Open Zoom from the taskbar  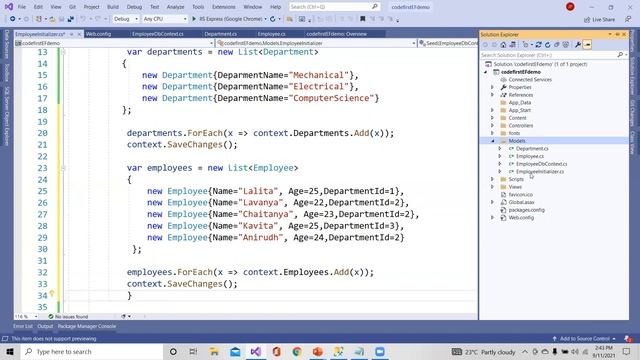point(380,351)
